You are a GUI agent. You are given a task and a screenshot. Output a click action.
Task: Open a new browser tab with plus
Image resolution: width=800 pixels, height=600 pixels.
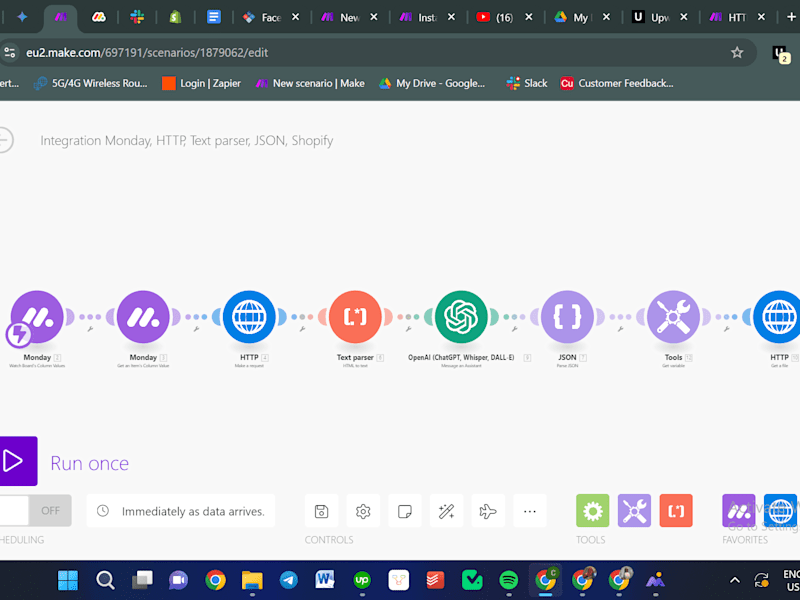tap(791, 17)
